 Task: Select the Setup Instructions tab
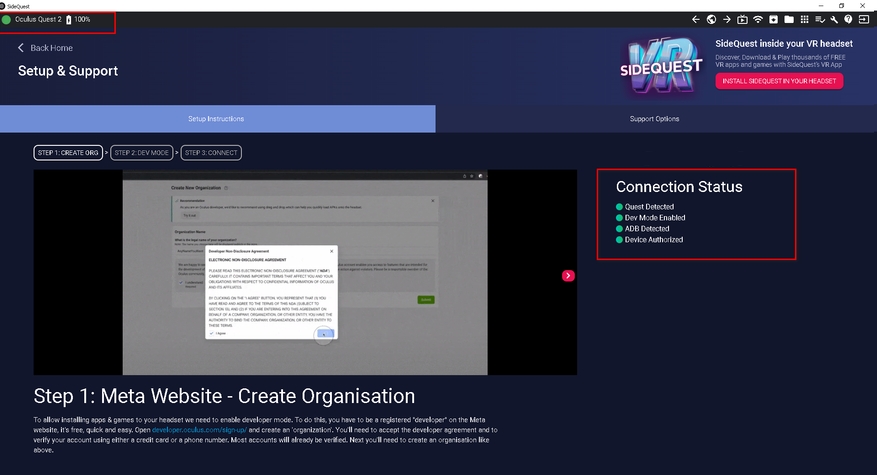pos(216,119)
